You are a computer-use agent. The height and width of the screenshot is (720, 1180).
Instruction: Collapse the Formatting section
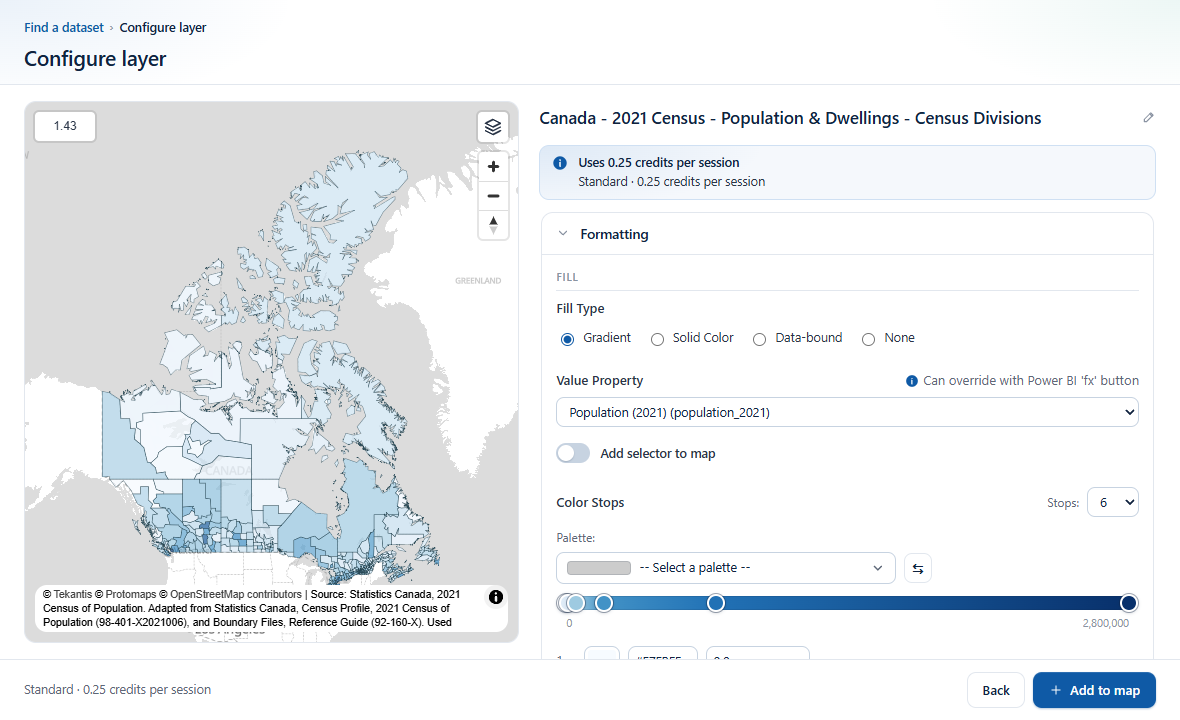coord(563,234)
